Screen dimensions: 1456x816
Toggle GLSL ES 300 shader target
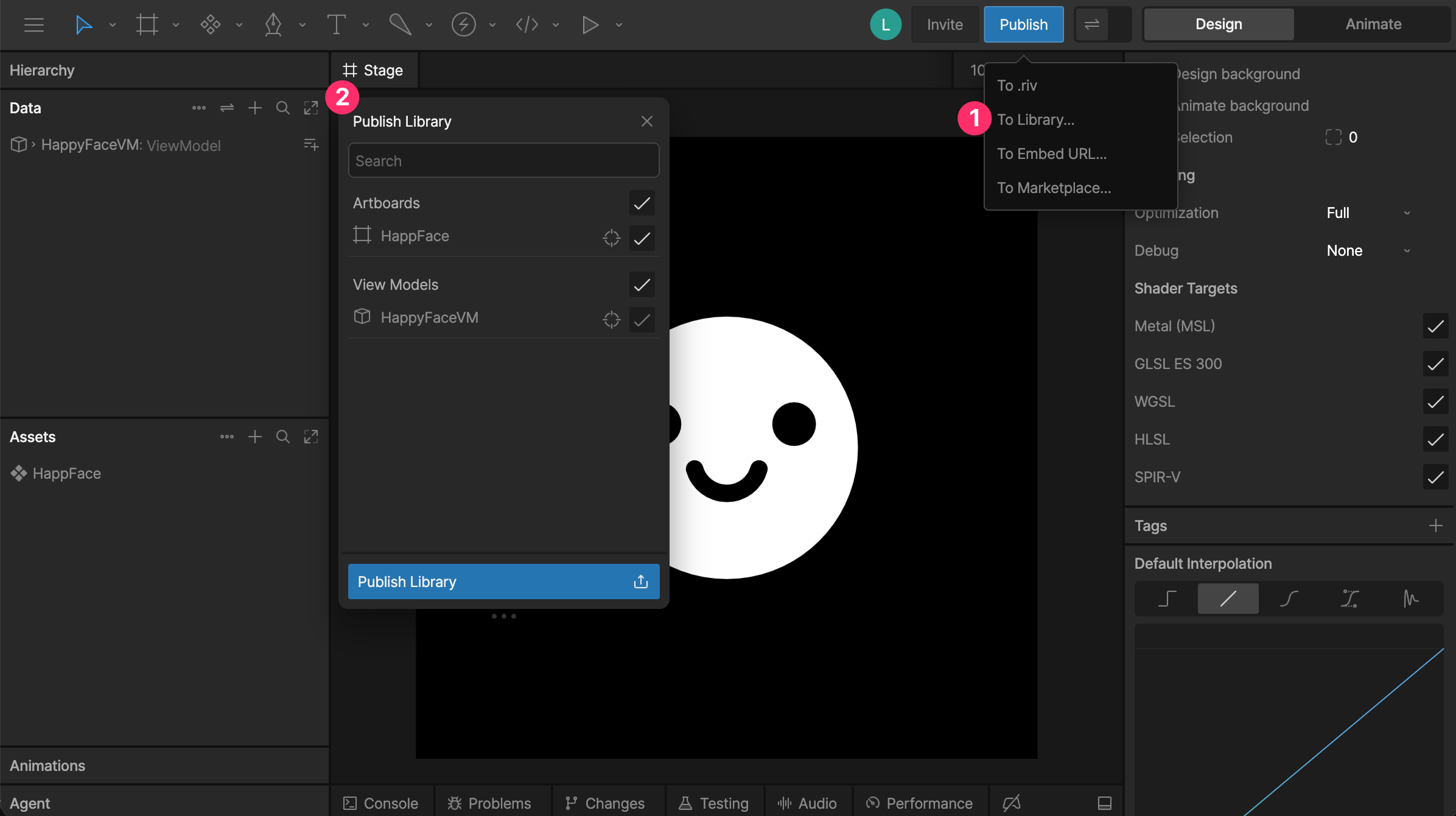point(1435,364)
